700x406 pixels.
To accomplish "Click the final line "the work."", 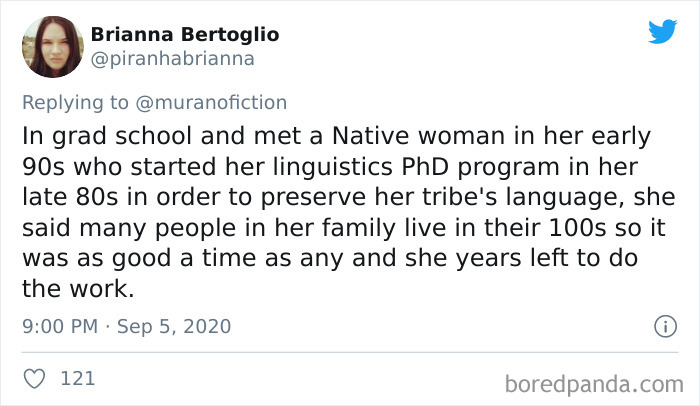I will click(78, 289).
